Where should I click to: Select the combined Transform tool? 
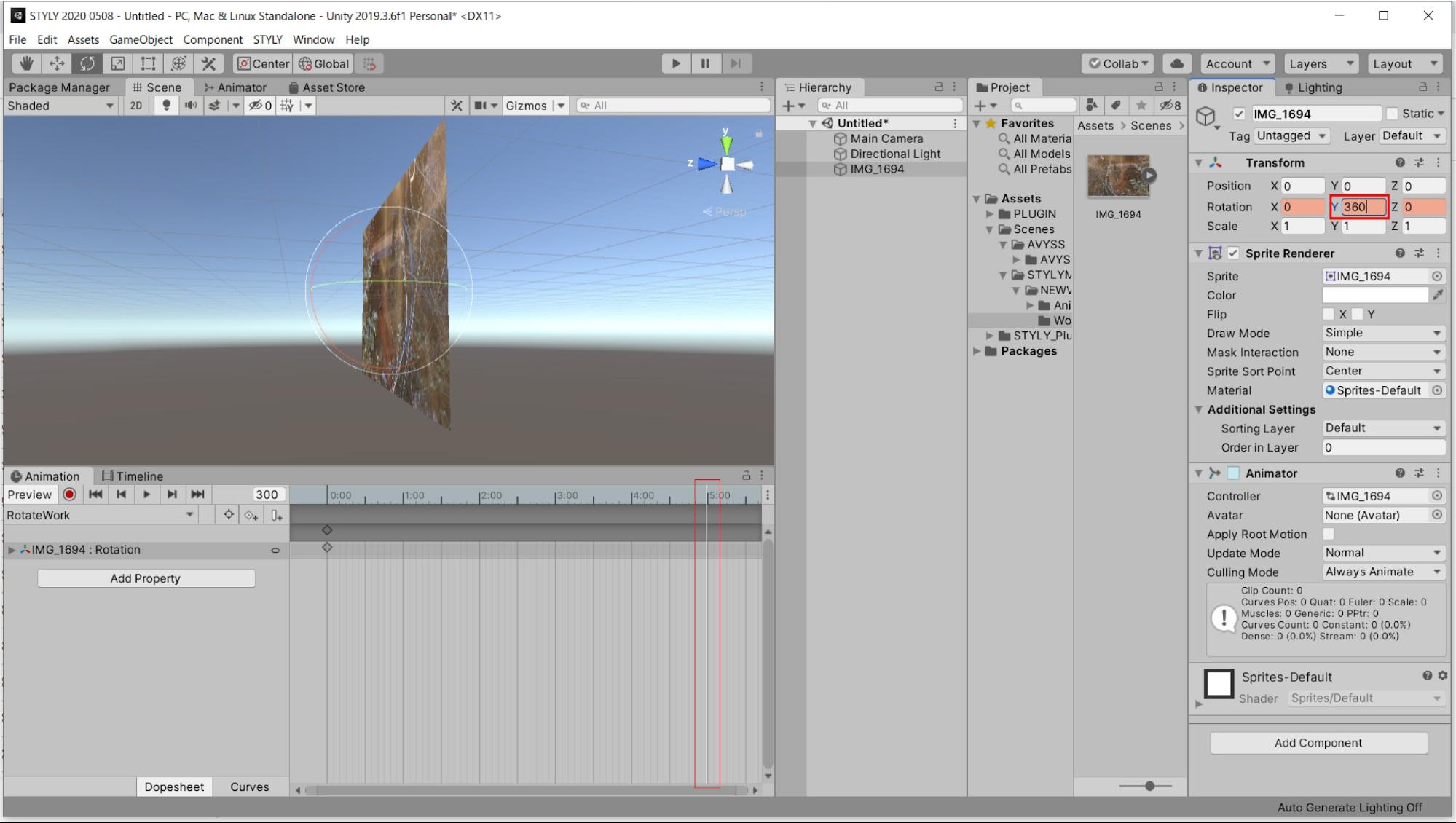[x=178, y=63]
